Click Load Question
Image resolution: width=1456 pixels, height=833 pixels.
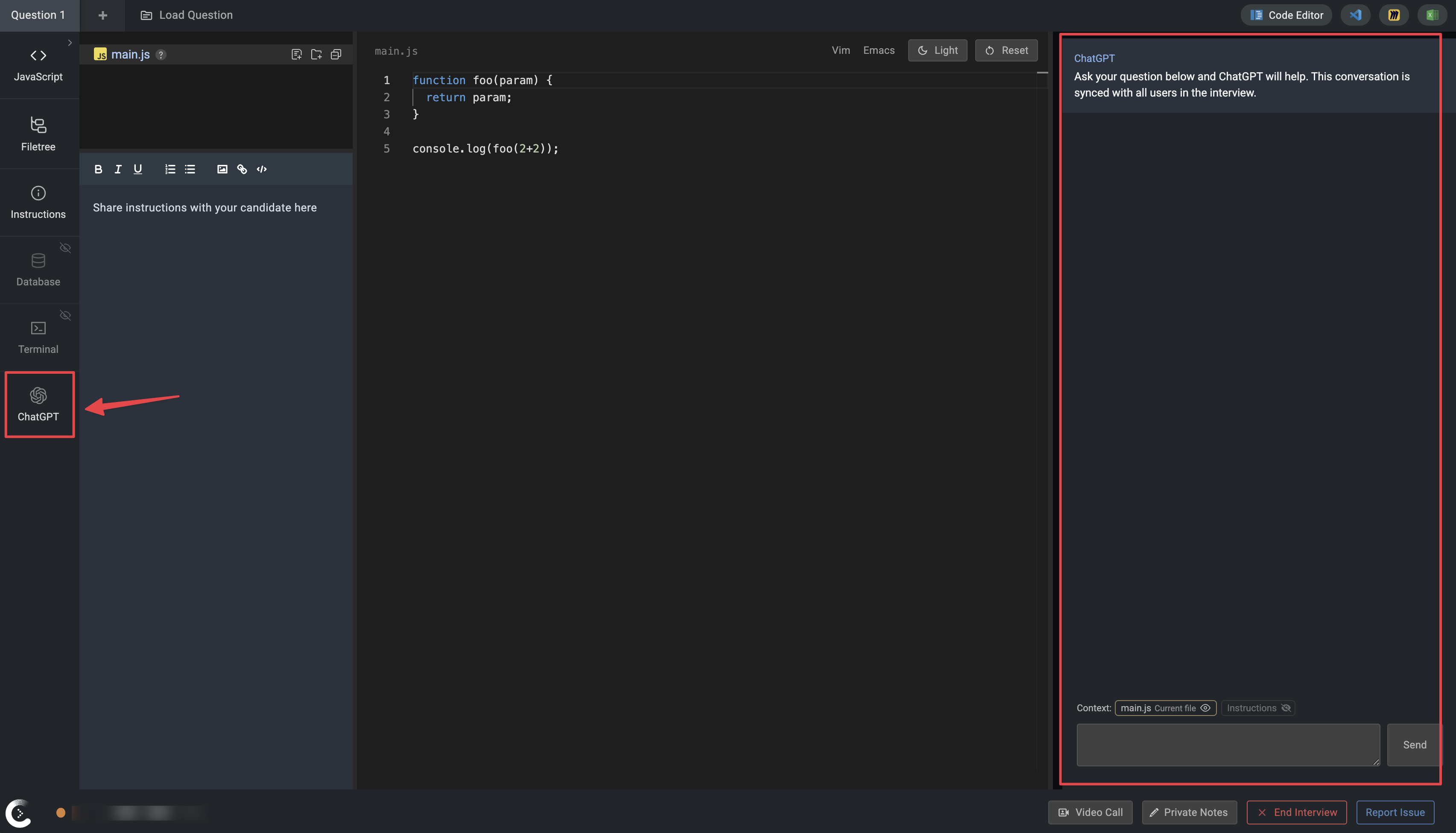tap(187, 15)
